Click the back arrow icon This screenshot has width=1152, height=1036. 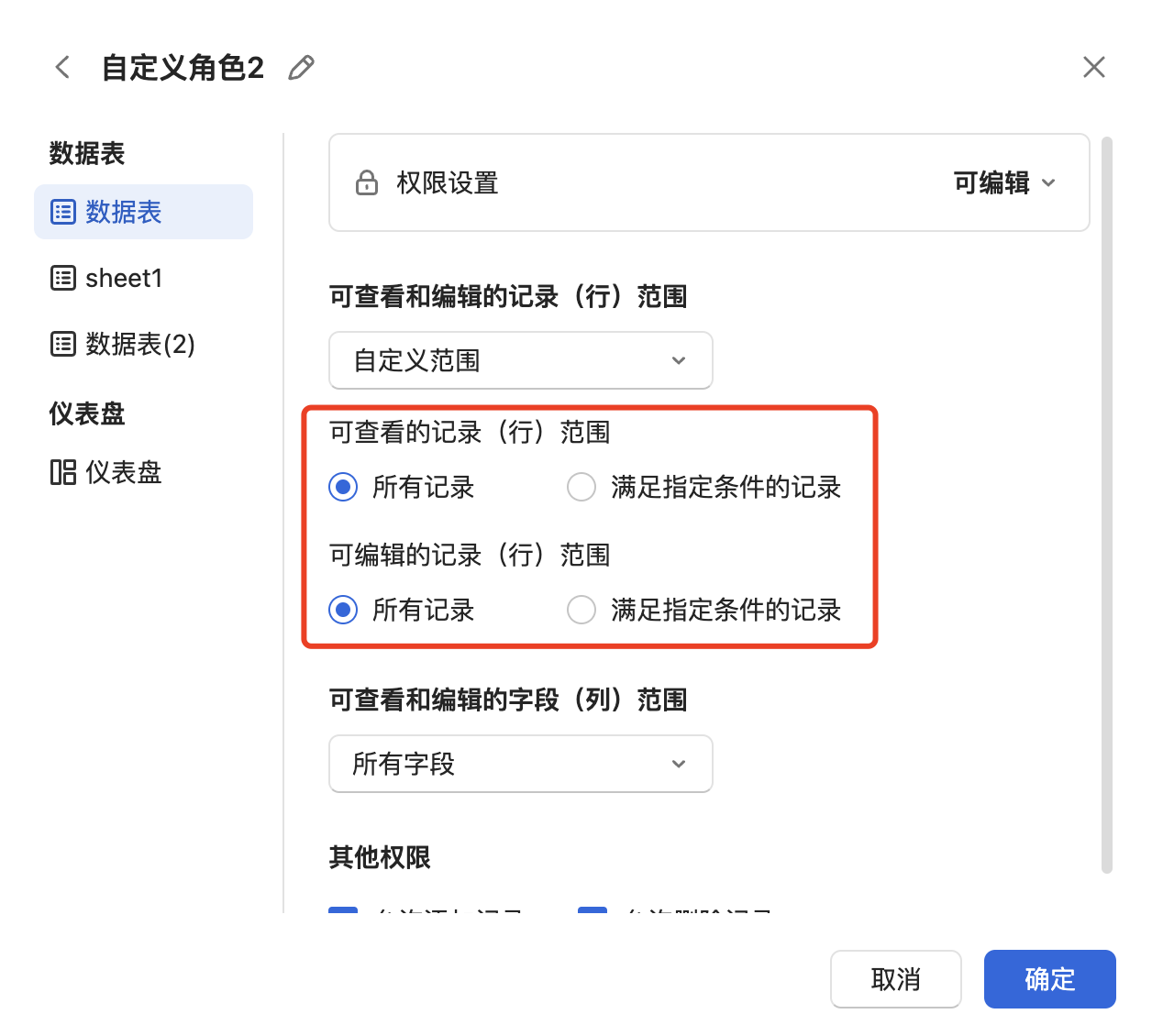coord(62,67)
